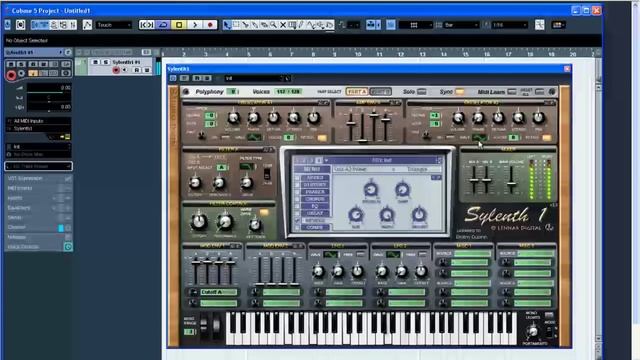Click the Oscillator A1 Volume knob
The width and height of the screenshot is (640, 360).
click(233, 118)
